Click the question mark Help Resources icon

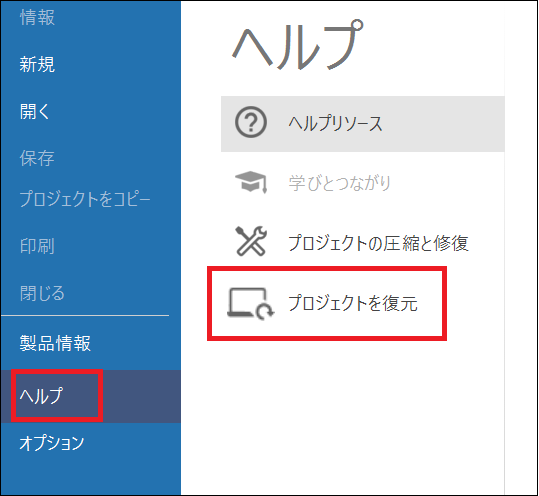pos(251,122)
